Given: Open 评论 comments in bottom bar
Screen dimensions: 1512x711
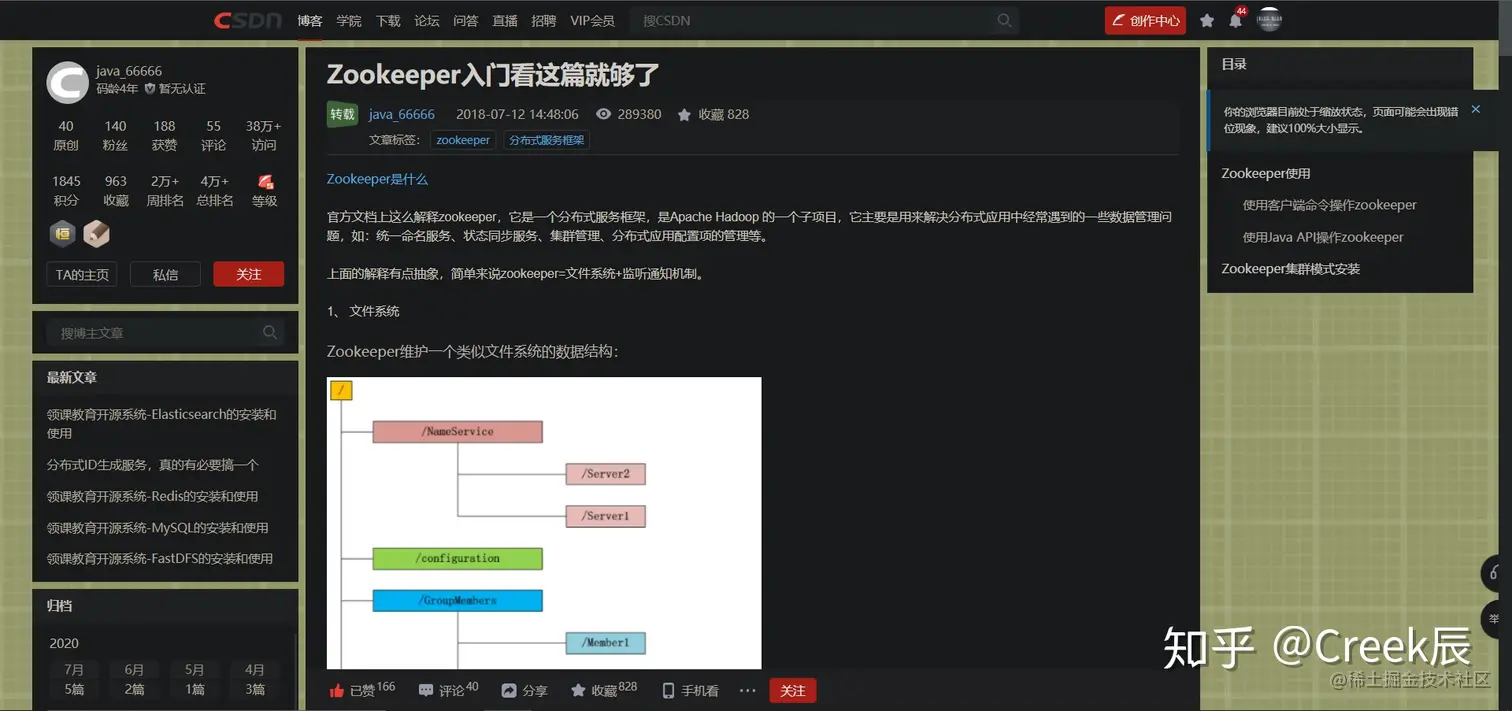Looking at the screenshot, I should point(448,690).
